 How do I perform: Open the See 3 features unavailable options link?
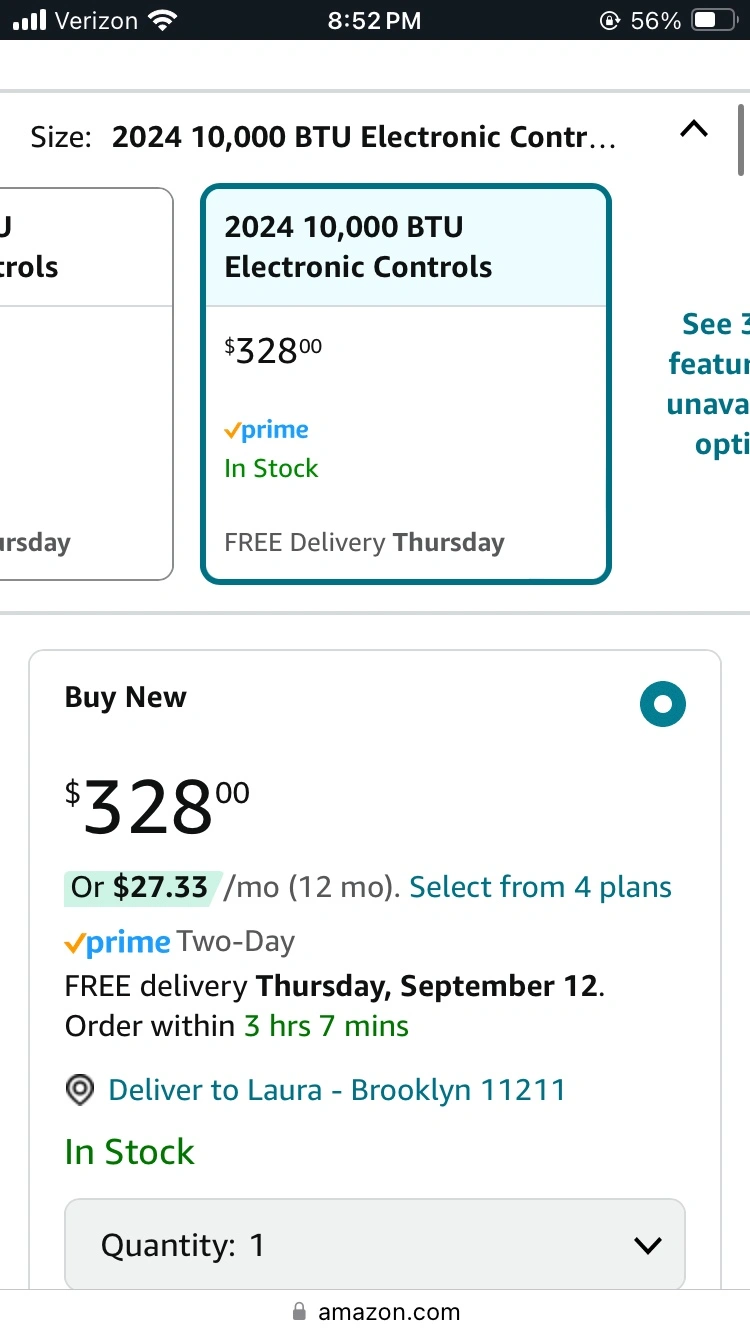(x=710, y=383)
